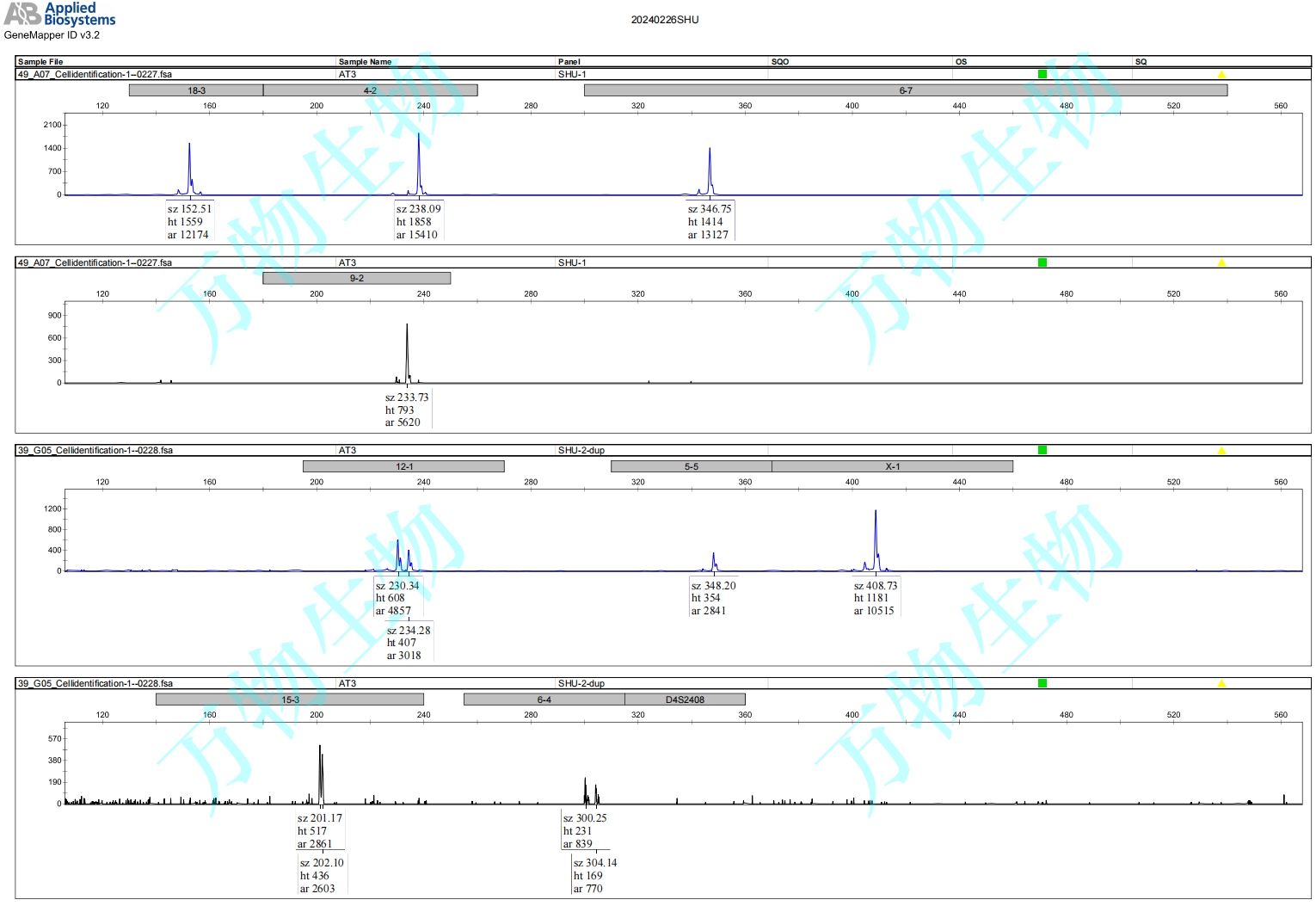Screen dimensions: 1316x906
Task: Click the peak label showing sz 233.73
Action: coord(406,410)
